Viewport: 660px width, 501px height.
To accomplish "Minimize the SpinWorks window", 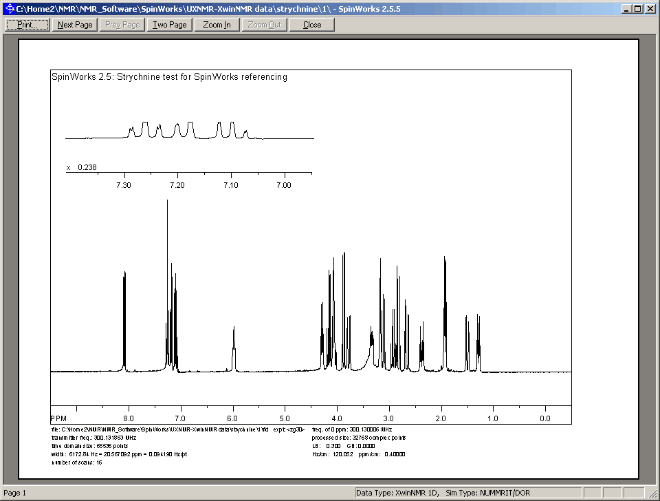I will (x=627, y=9).
